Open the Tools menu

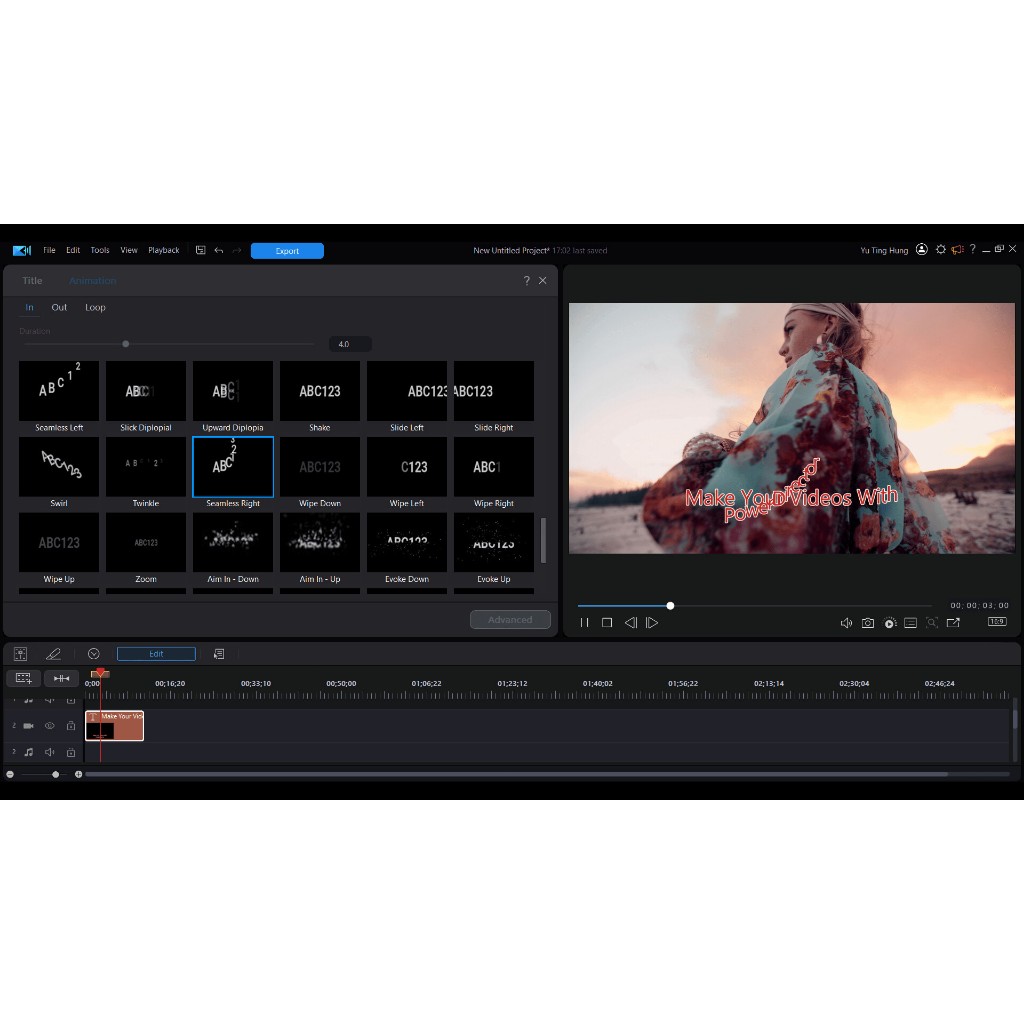click(x=100, y=250)
